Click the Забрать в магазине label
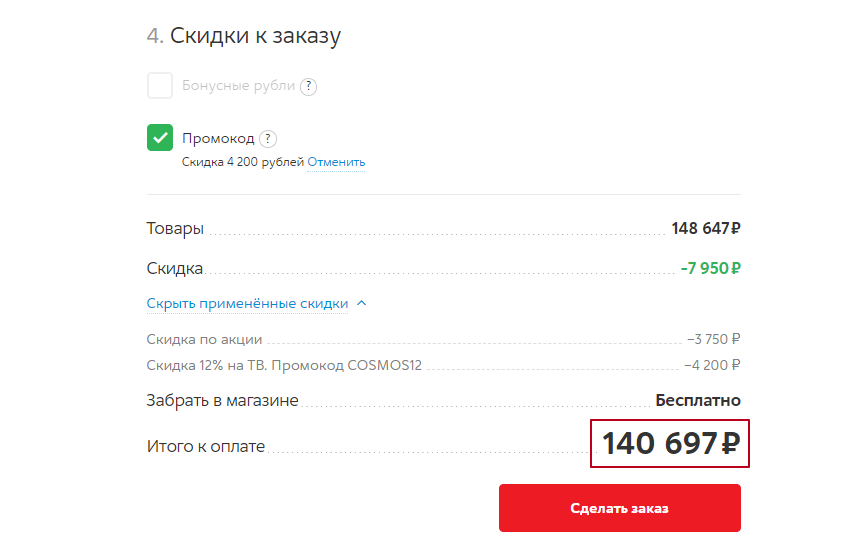This screenshot has height=540, width=842. pos(222,400)
